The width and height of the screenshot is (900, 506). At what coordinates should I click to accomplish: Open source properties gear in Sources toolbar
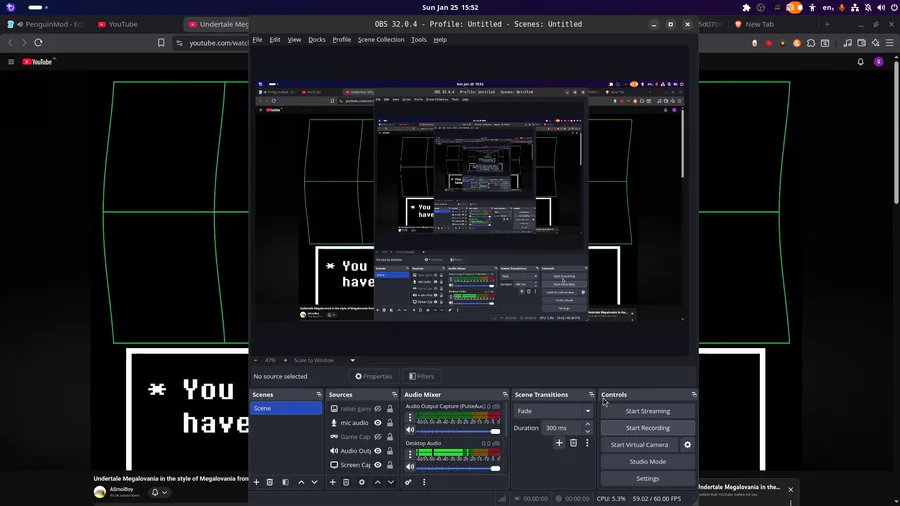click(362, 482)
